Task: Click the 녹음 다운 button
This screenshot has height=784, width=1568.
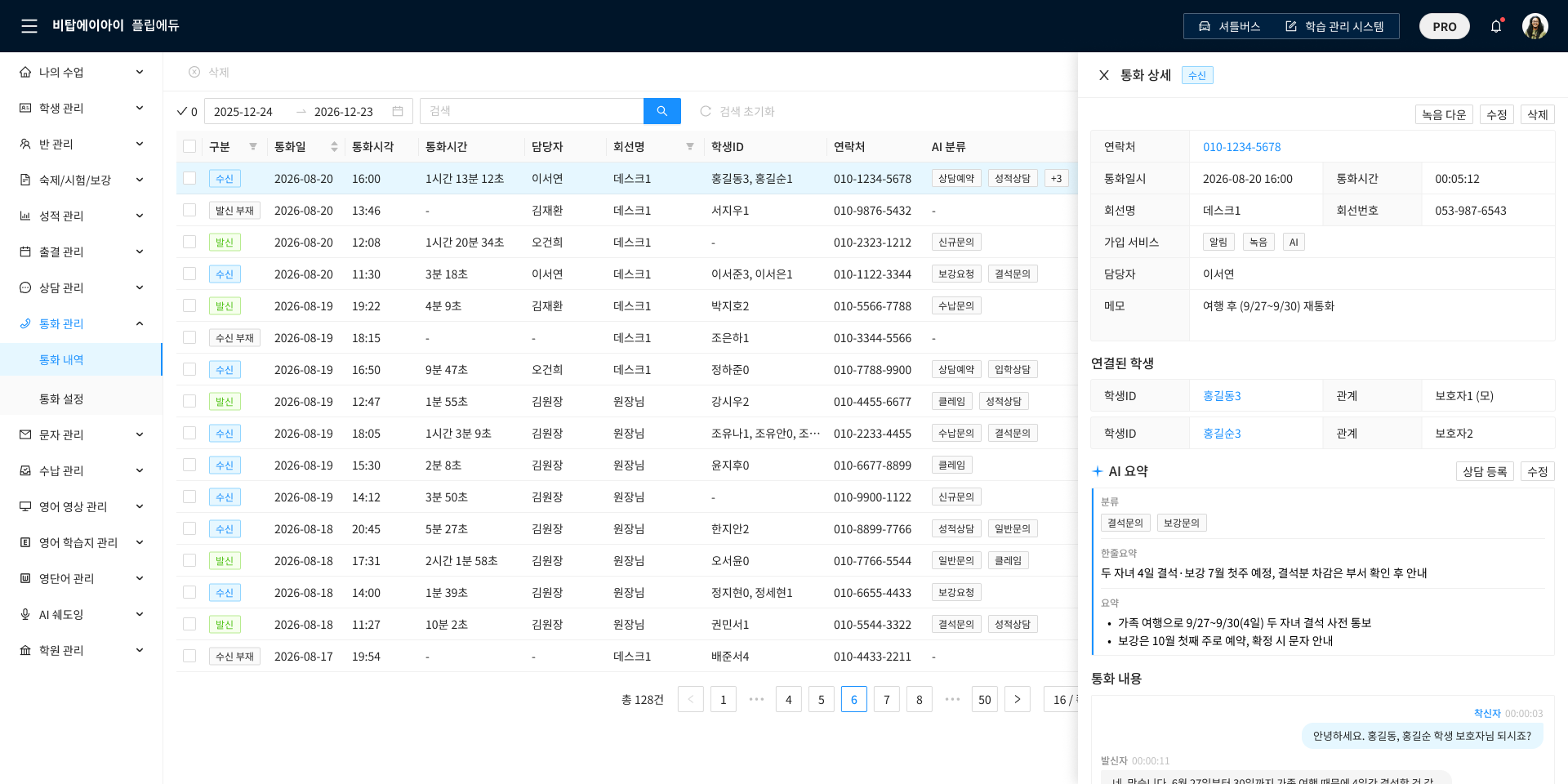Action: (x=1444, y=114)
